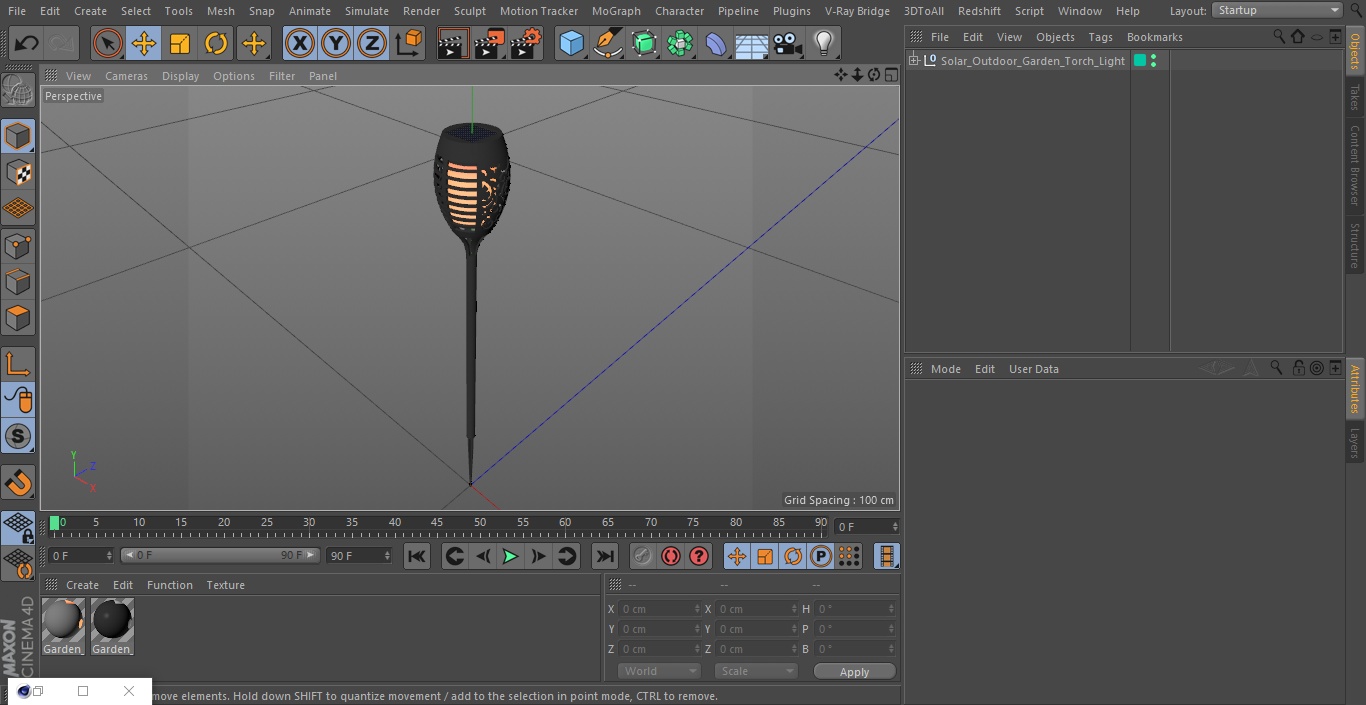This screenshot has width=1366, height=705.
Task: Switch to Points mode
Action: (18, 245)
